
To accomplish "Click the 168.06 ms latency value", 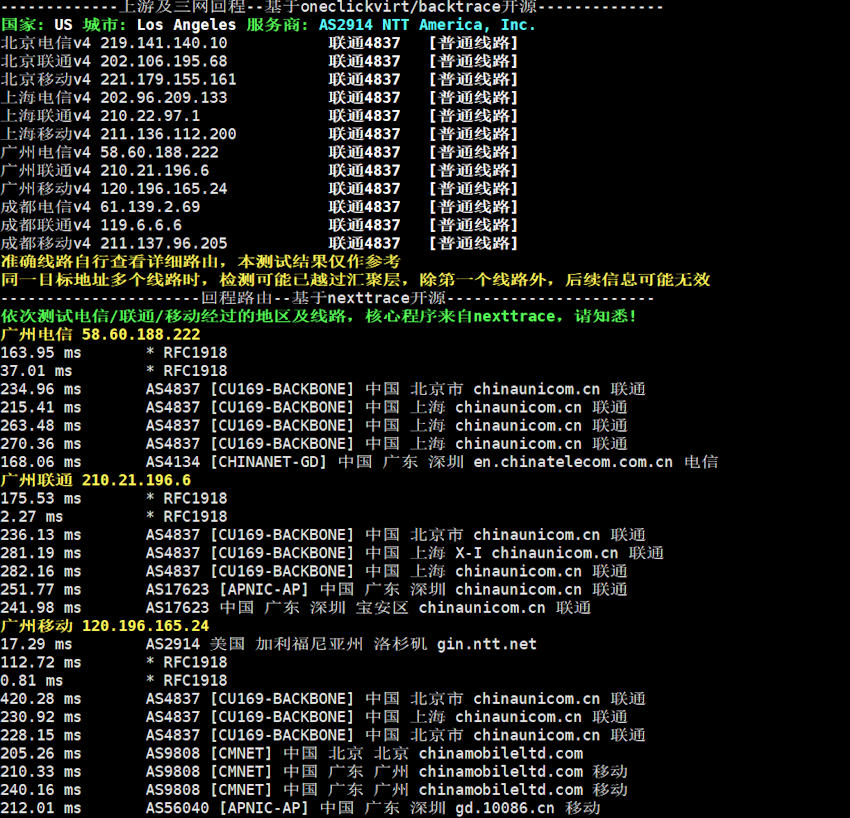I will tap(41, 462).
